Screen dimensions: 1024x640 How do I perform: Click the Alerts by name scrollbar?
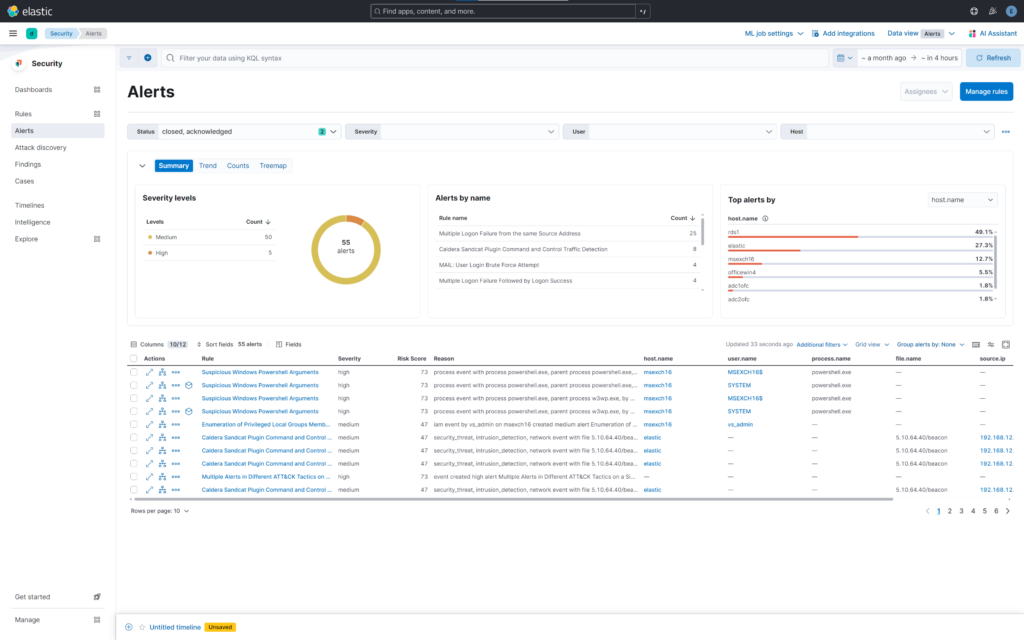click(703, 230)
